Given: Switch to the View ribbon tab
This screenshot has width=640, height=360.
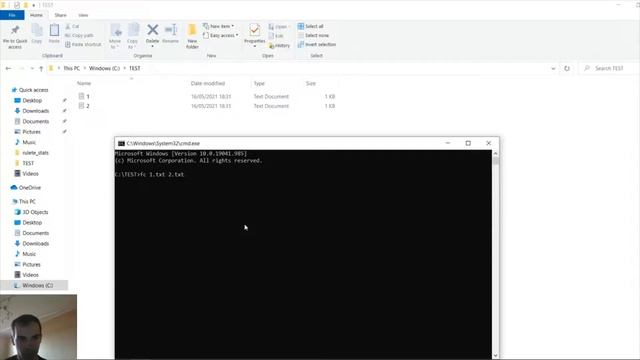Looking at the screenshot, I should [x=83, y=15].
